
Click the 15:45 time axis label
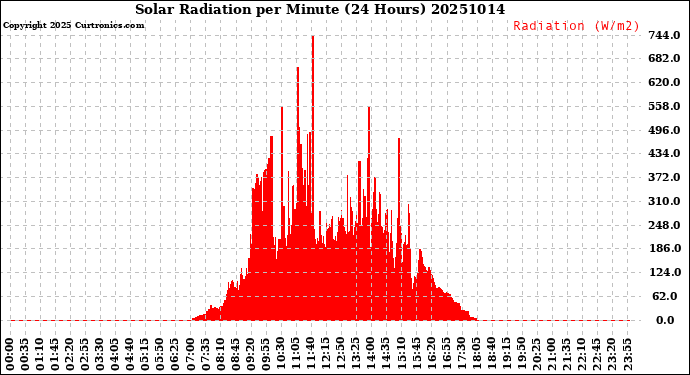(x=416, y=354)
